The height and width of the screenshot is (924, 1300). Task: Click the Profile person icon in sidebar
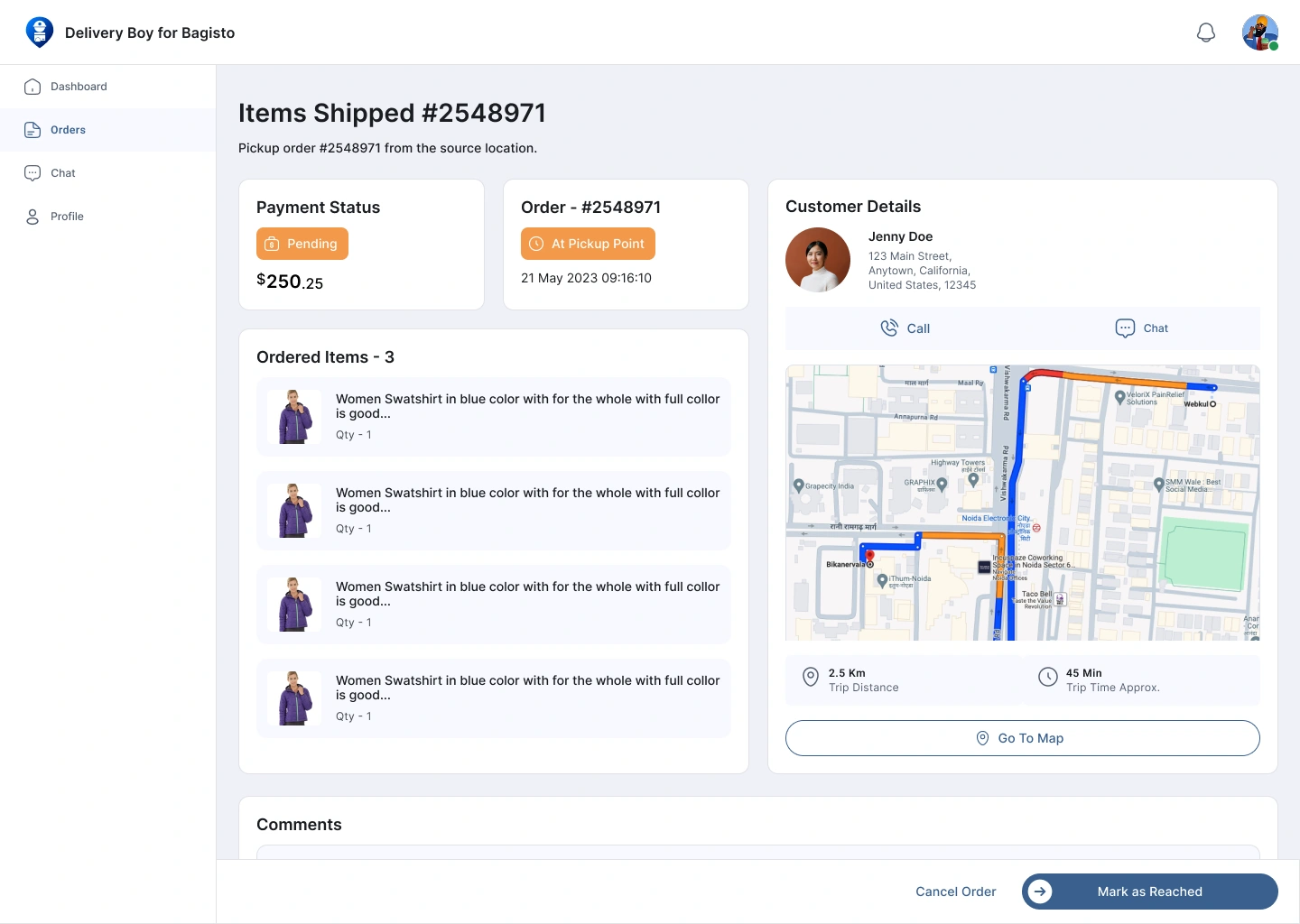[x=32, y=217]
